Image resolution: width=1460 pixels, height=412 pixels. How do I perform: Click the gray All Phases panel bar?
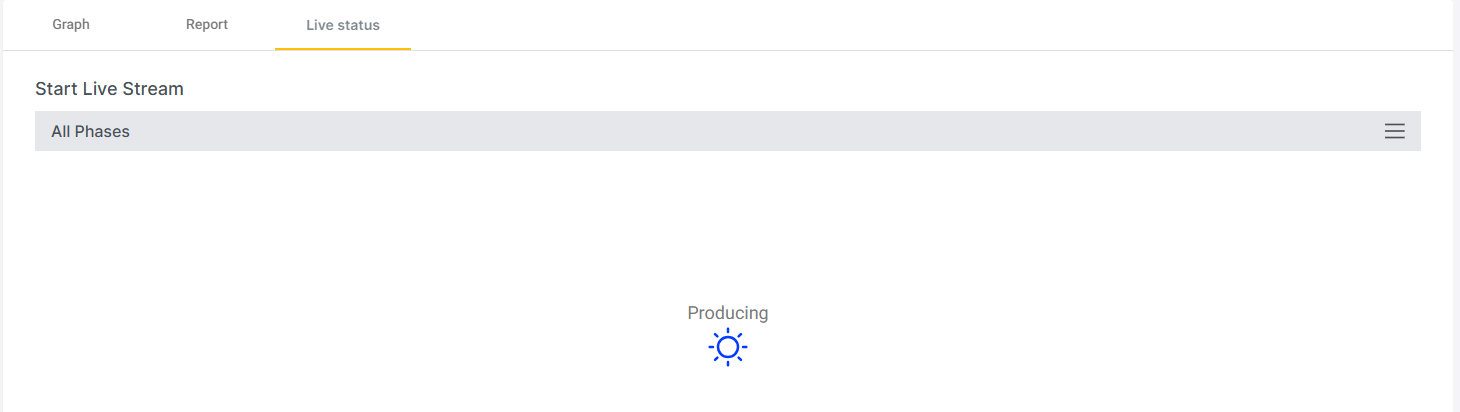[728, 131]
